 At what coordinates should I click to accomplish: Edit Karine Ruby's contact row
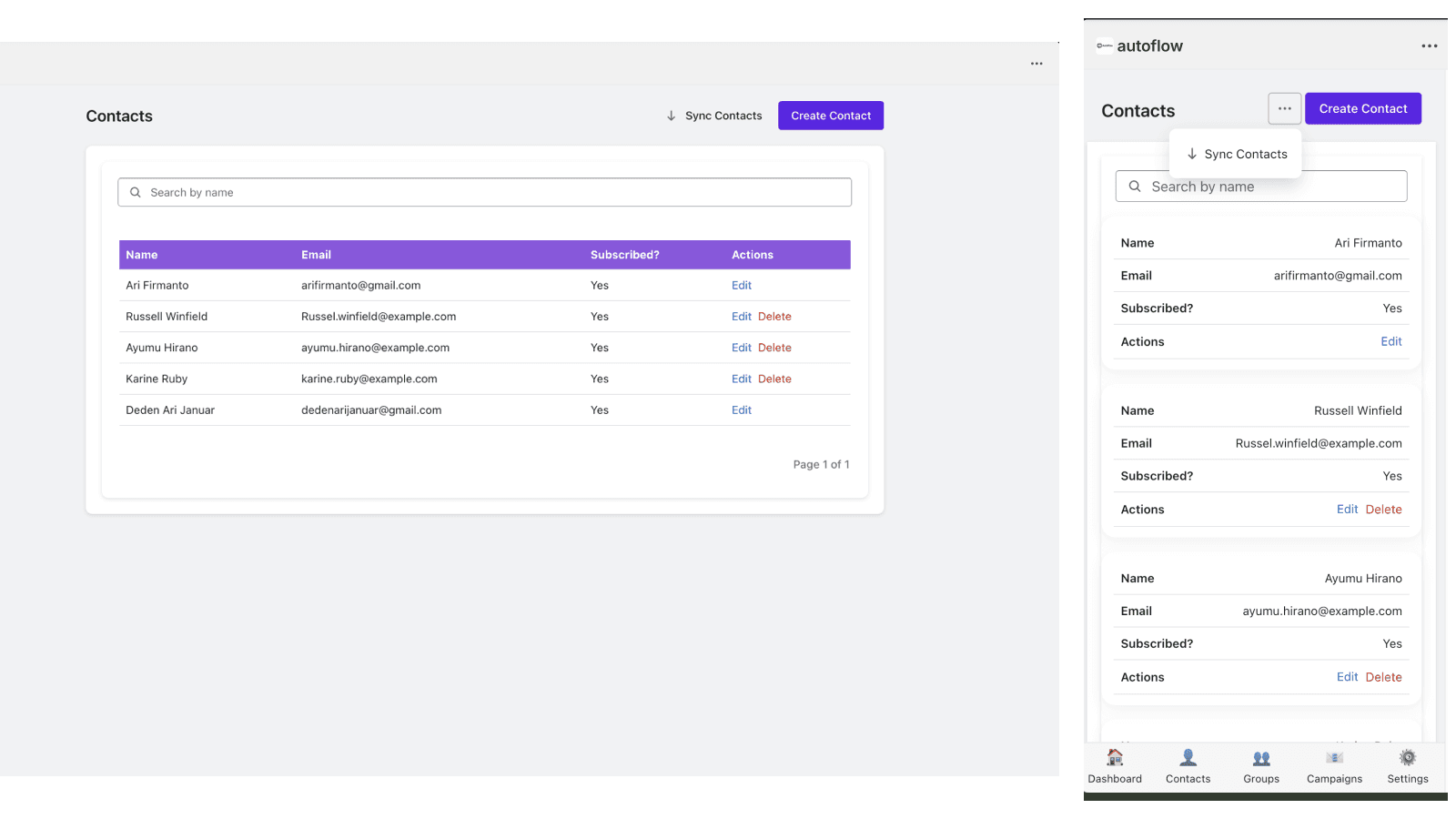741,379
